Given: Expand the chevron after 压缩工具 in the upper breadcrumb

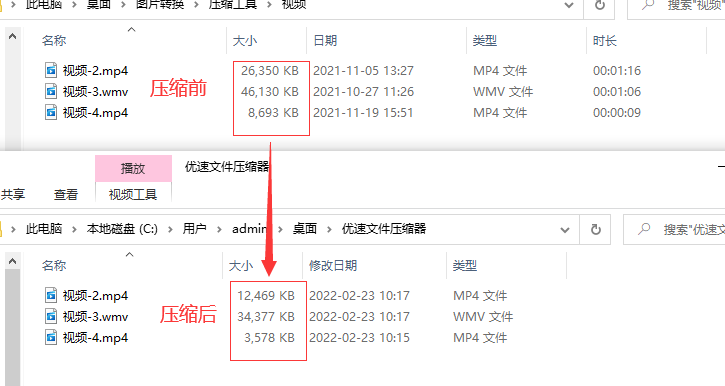Looking at the screenshot, I should [269, 5].
